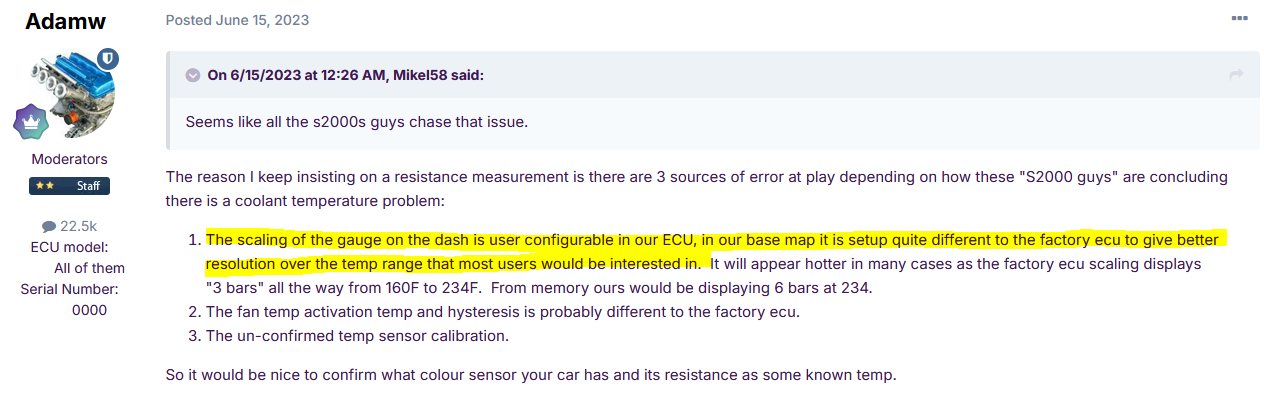Screen dimensions: 1264x401
Task: Click the un-confirmed temp sensor calibration item
Action: click(x=358, y=335)
